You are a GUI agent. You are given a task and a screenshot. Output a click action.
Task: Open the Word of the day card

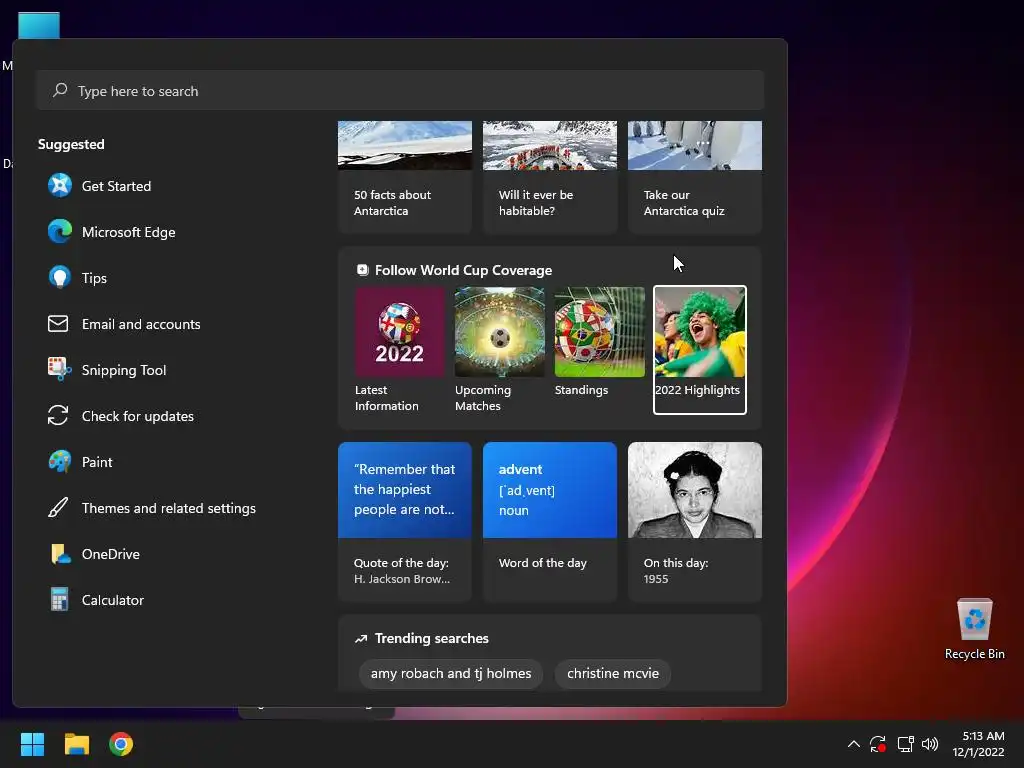(x=550, y=521)
